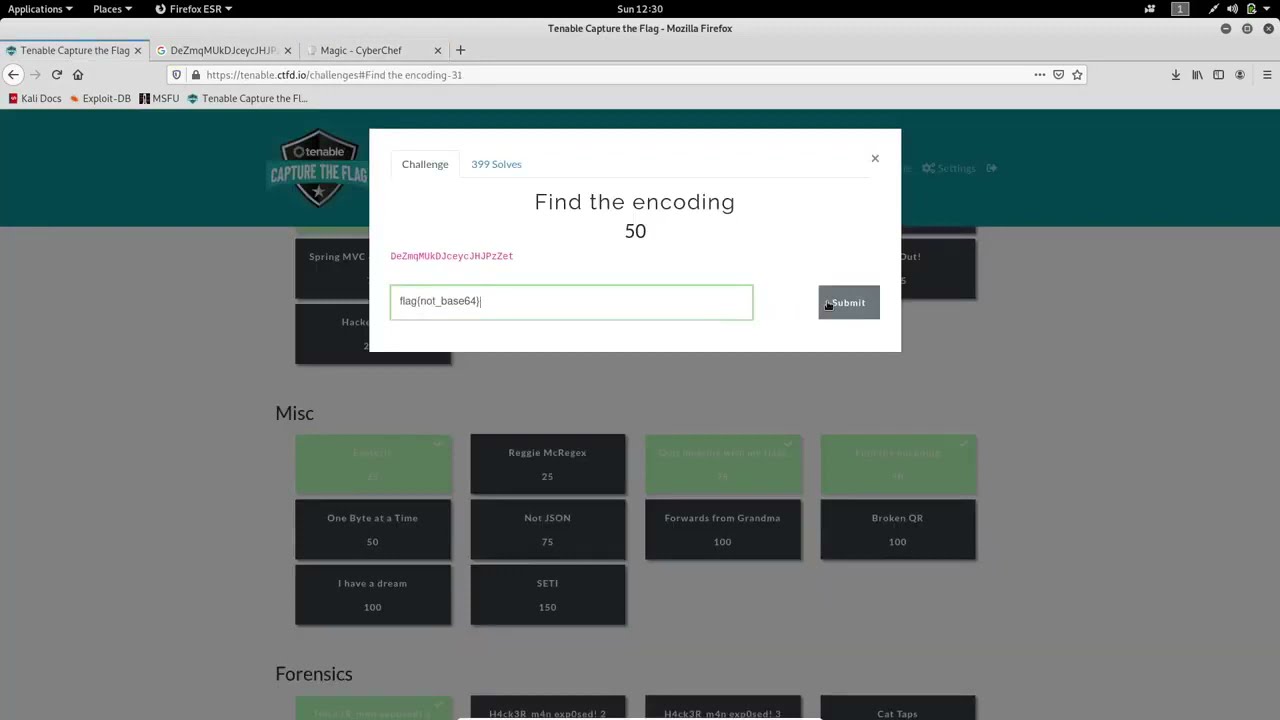This screenshot has width=1280, height=720.
Task: Close the Tenable Capture the Flag tab
Action: [x=138, y=50]
